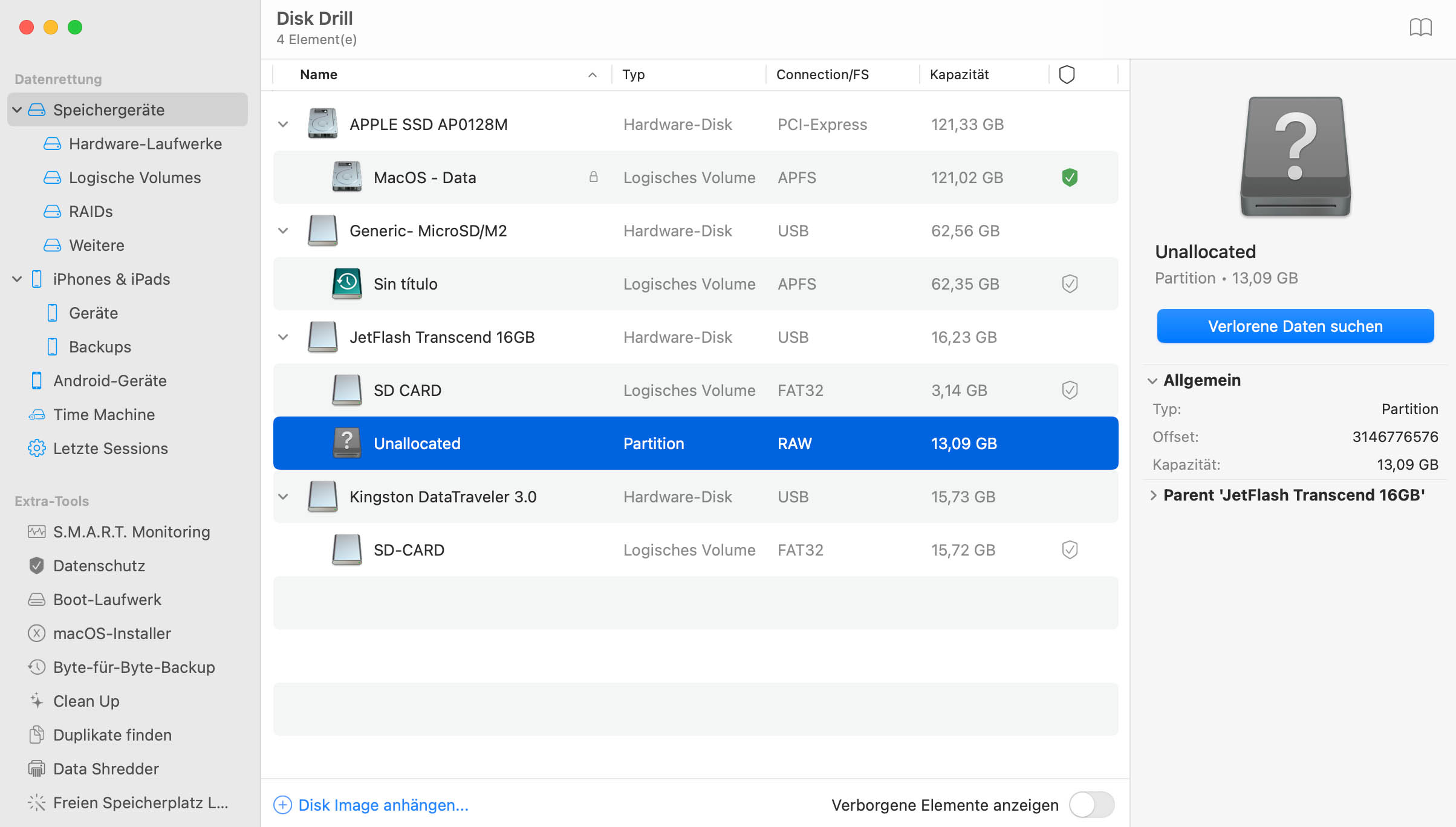The width and height of the screenshot is (1456, 827).
Task: Click Disk Image anhängen link
Action: tap(371, 805)
